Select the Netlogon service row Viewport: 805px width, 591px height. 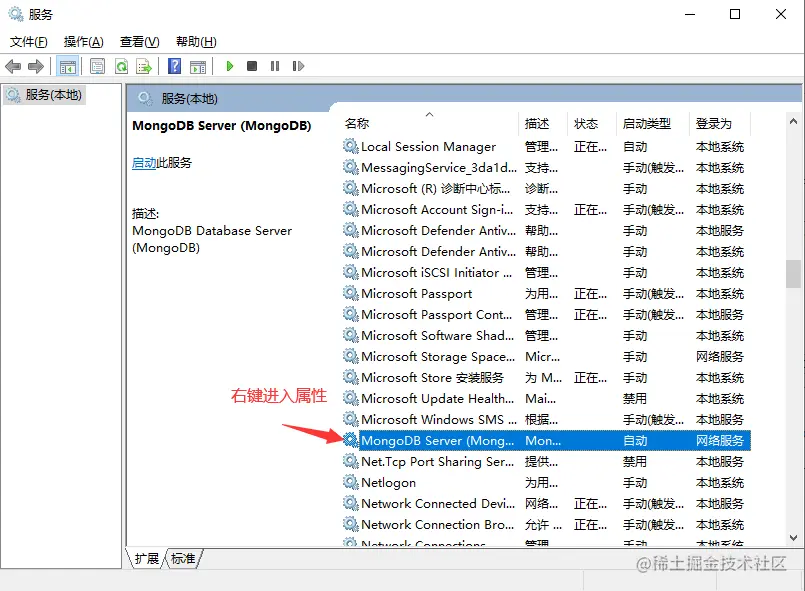click(x=547, y=483)
